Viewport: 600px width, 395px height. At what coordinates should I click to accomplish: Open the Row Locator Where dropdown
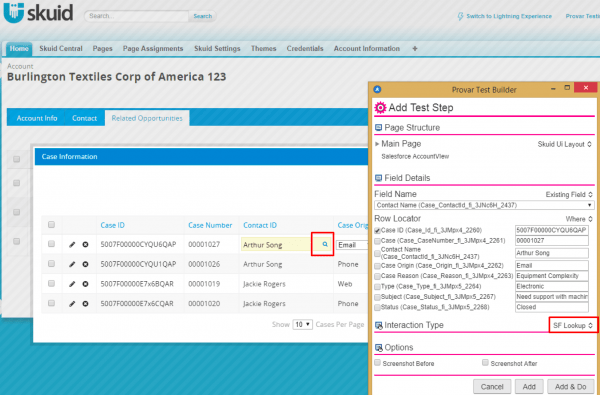(579, 219)
